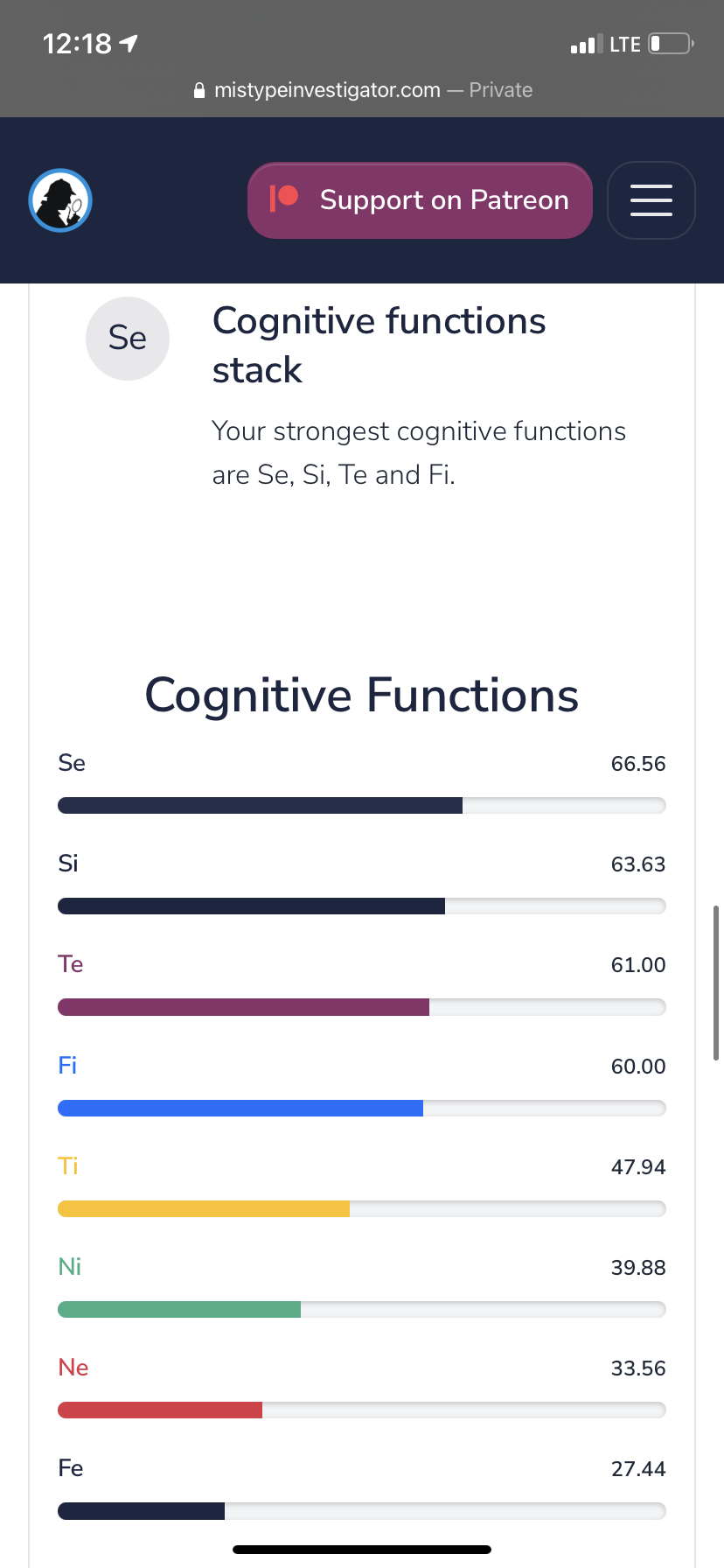The image size is (724, 1568).
Task: Click the Fe progress bar
Action: coord(362,1511)
